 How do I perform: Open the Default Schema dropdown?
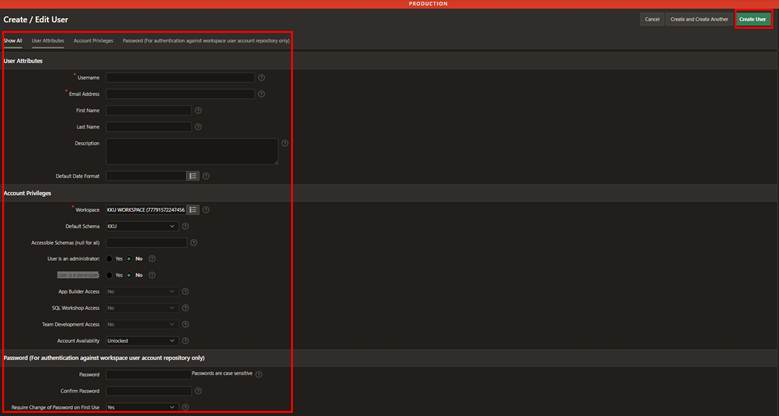tap(142, 226)
